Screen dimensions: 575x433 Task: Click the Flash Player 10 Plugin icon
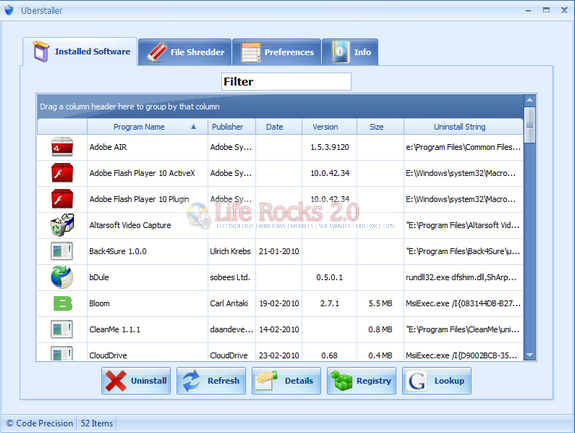tap(62, 199)
